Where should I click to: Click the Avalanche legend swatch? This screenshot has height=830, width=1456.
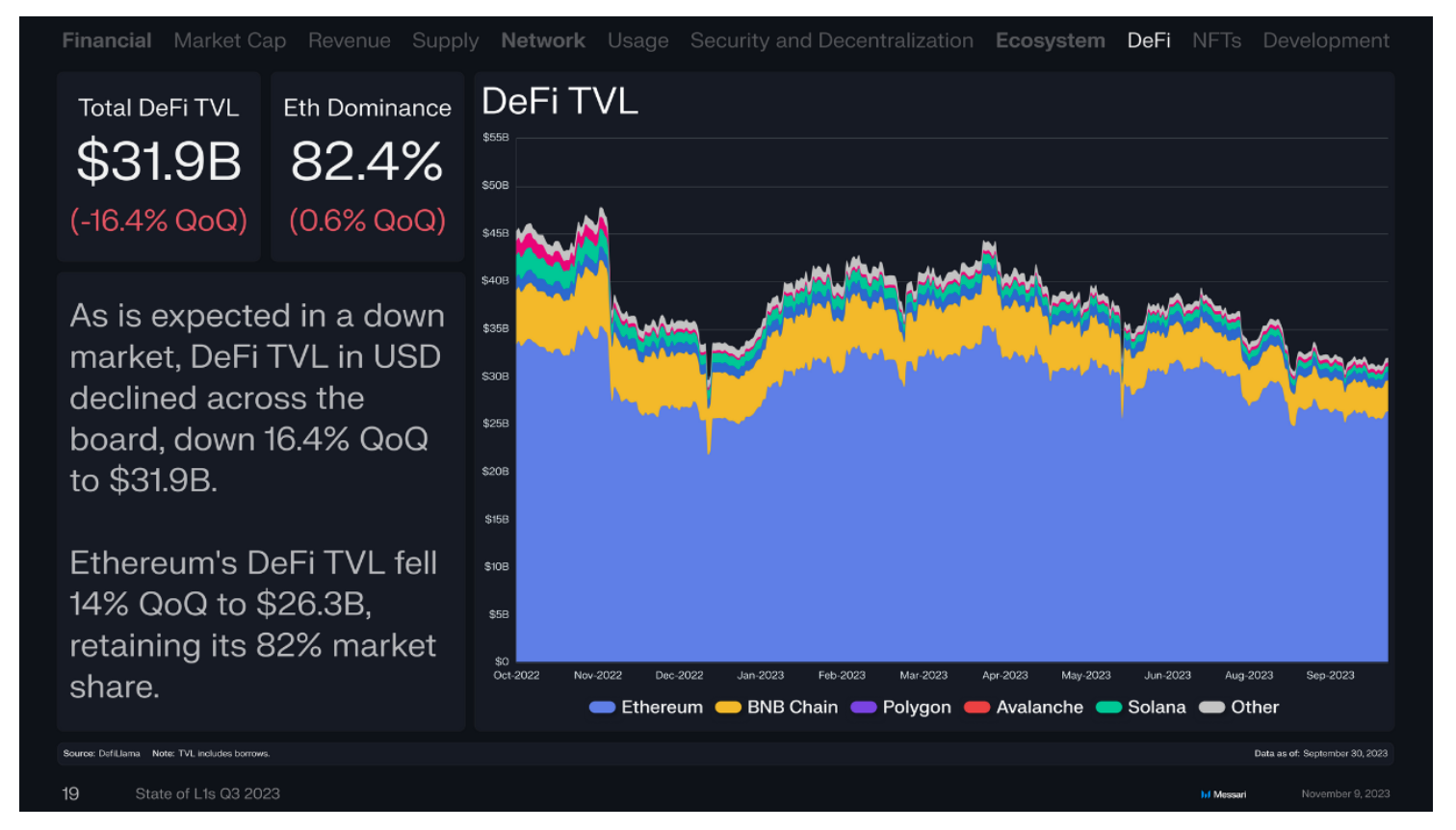click(977, 707)
